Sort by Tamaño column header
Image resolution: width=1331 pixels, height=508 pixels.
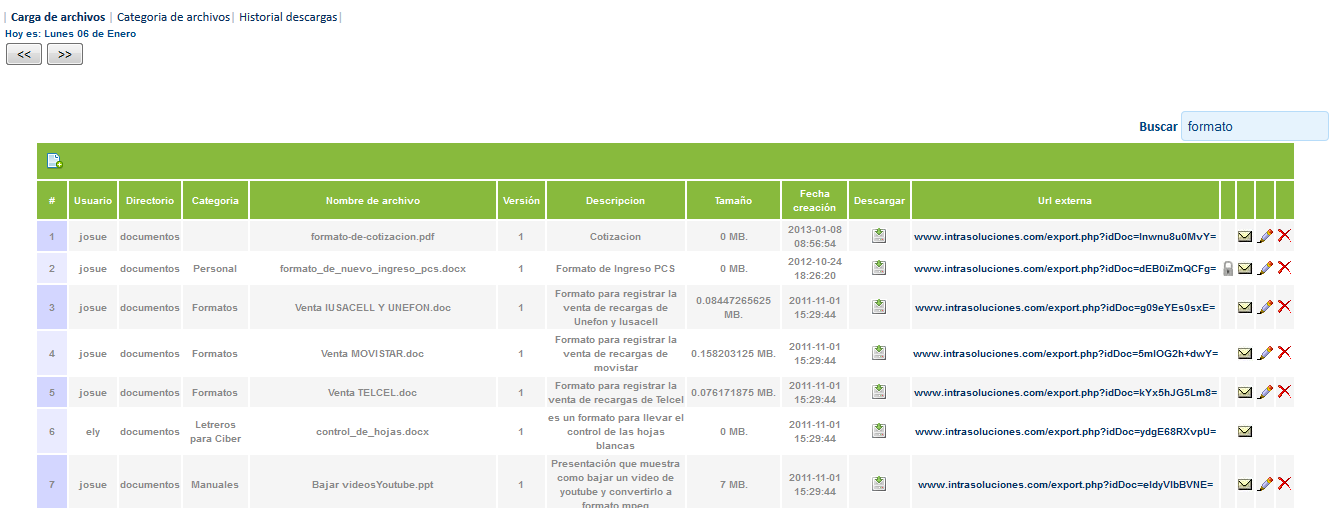[x=733, y=200]
